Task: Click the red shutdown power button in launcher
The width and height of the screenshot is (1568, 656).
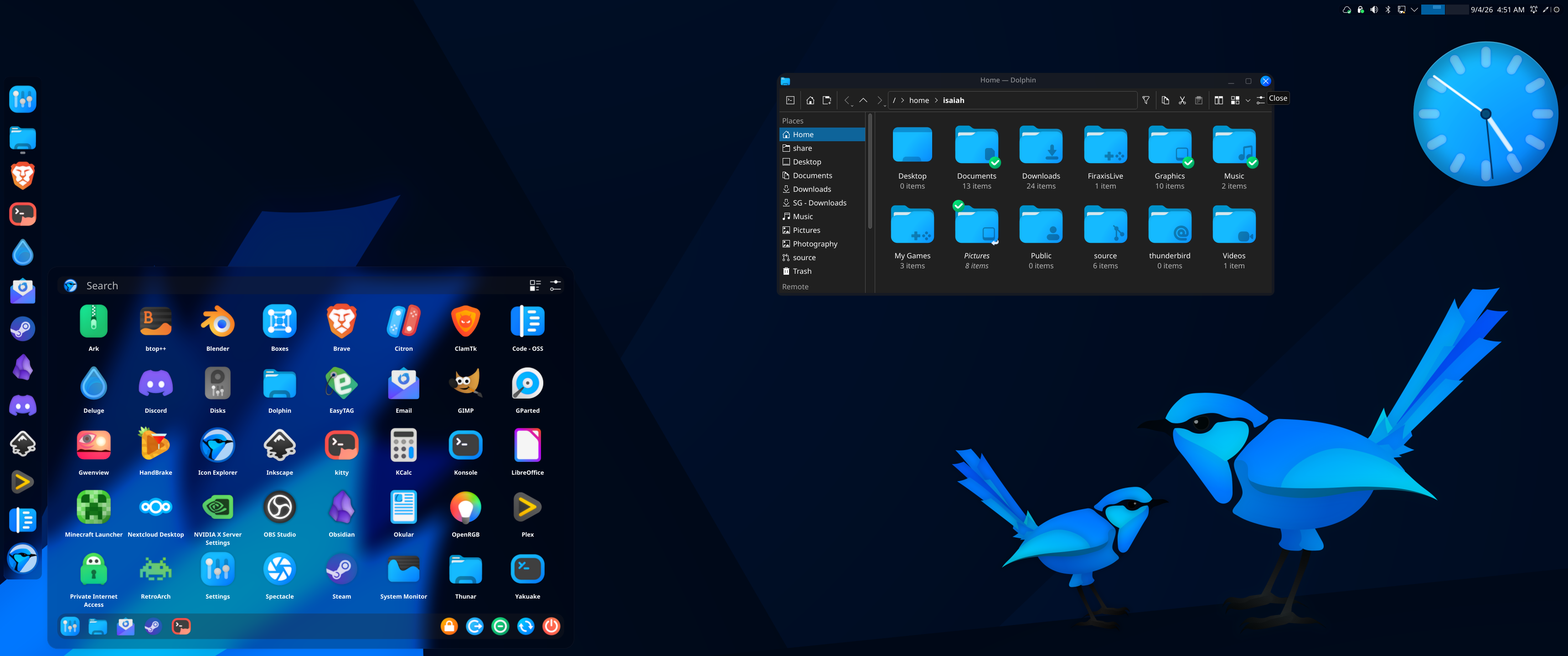Action: (552, 626)
